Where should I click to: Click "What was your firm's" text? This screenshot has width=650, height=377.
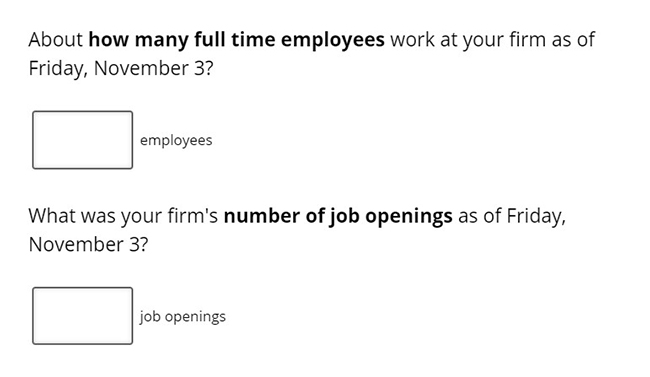123,216
